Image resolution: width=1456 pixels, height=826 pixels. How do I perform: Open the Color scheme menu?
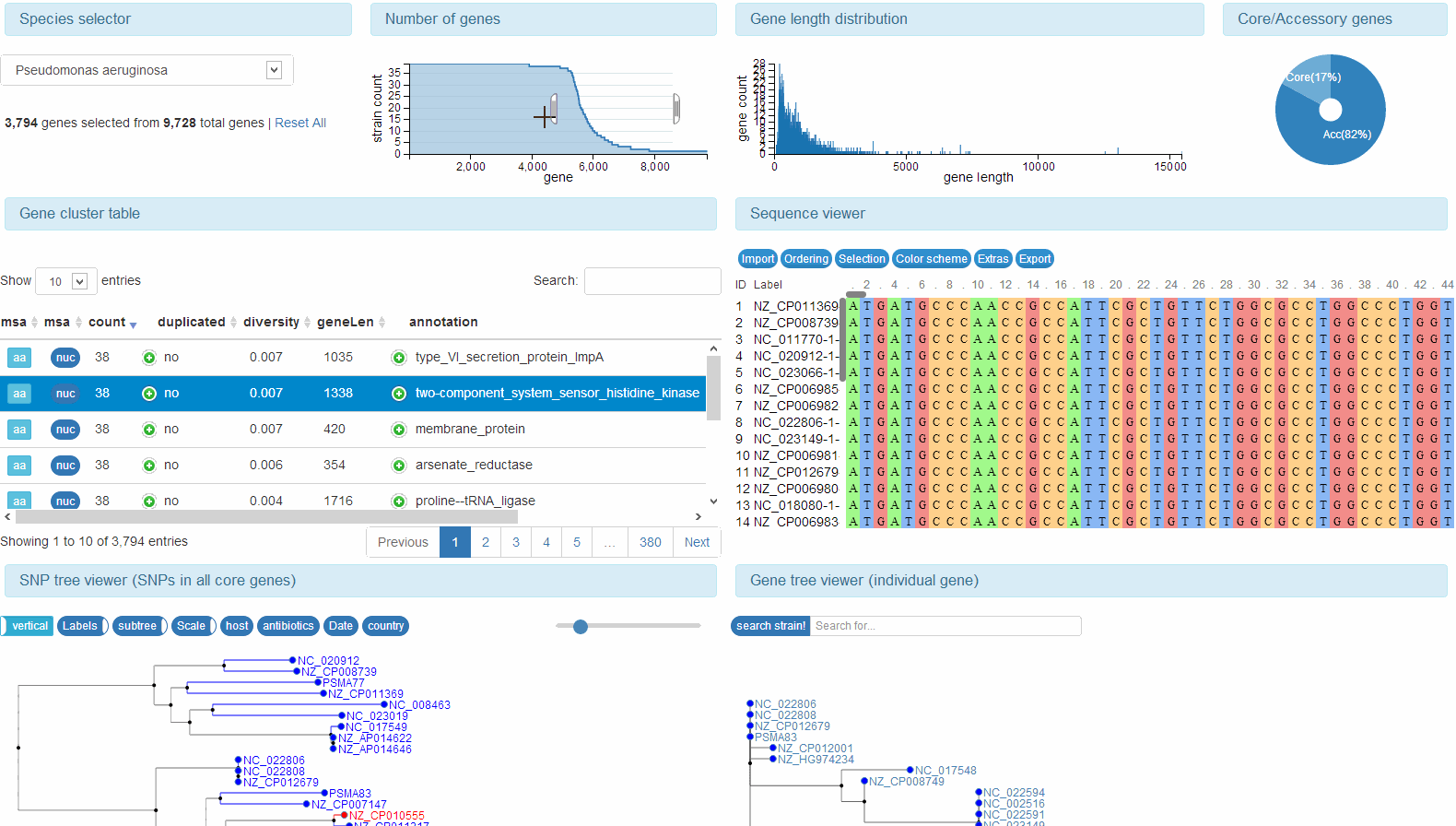[x=932, y=259]
